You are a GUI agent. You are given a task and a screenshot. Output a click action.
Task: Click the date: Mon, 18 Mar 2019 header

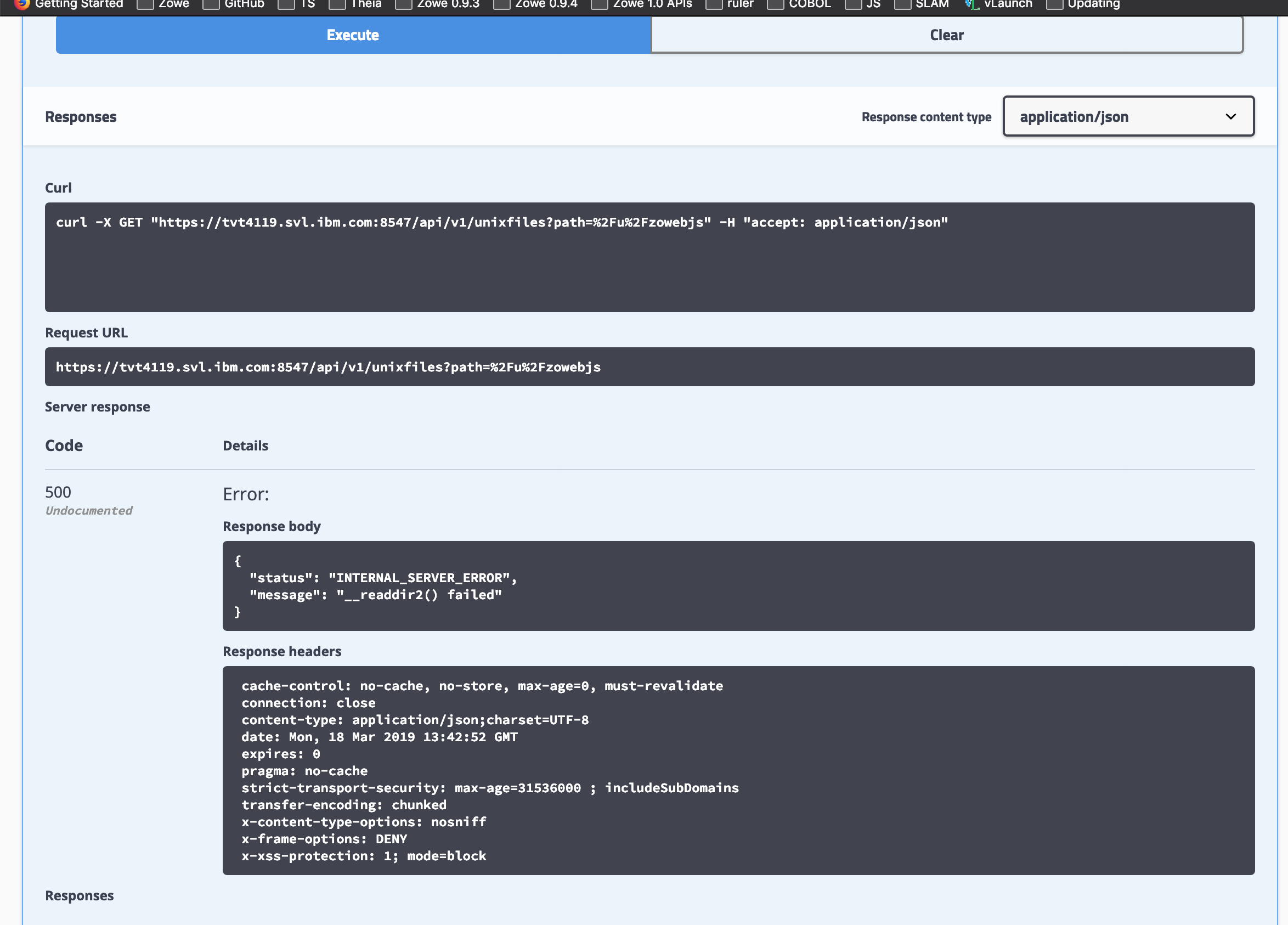click(x=380, y=737)
